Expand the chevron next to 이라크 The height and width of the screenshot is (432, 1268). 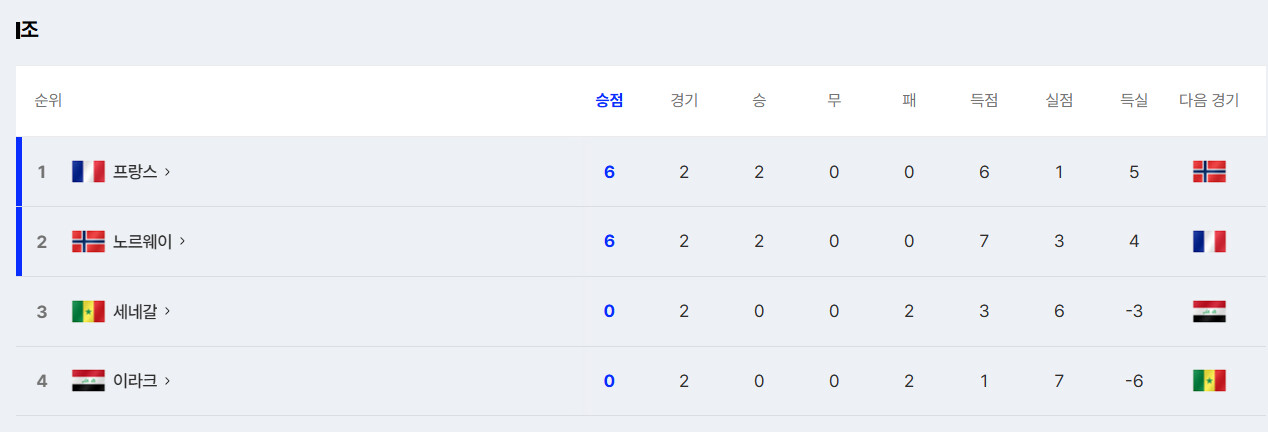[167, 381]
